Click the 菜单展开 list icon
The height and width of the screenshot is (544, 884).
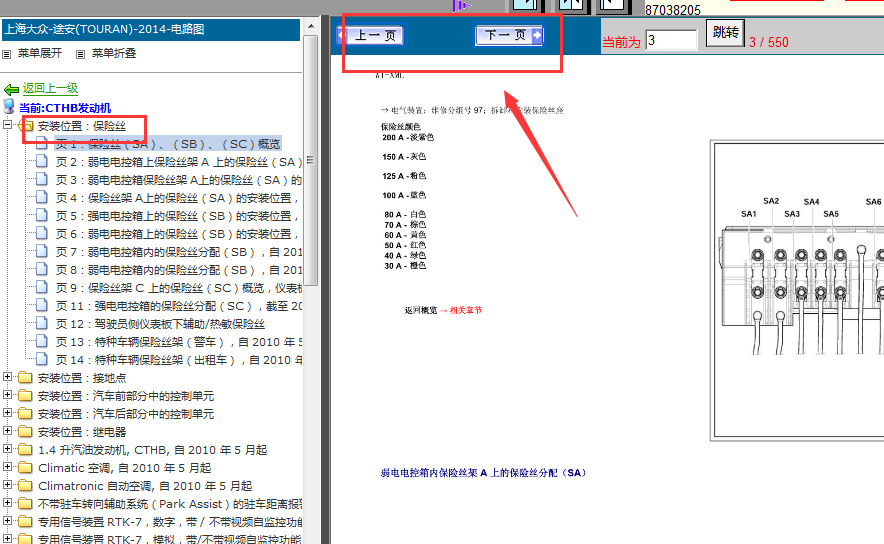pyautogui.click(x=7, y=54)
